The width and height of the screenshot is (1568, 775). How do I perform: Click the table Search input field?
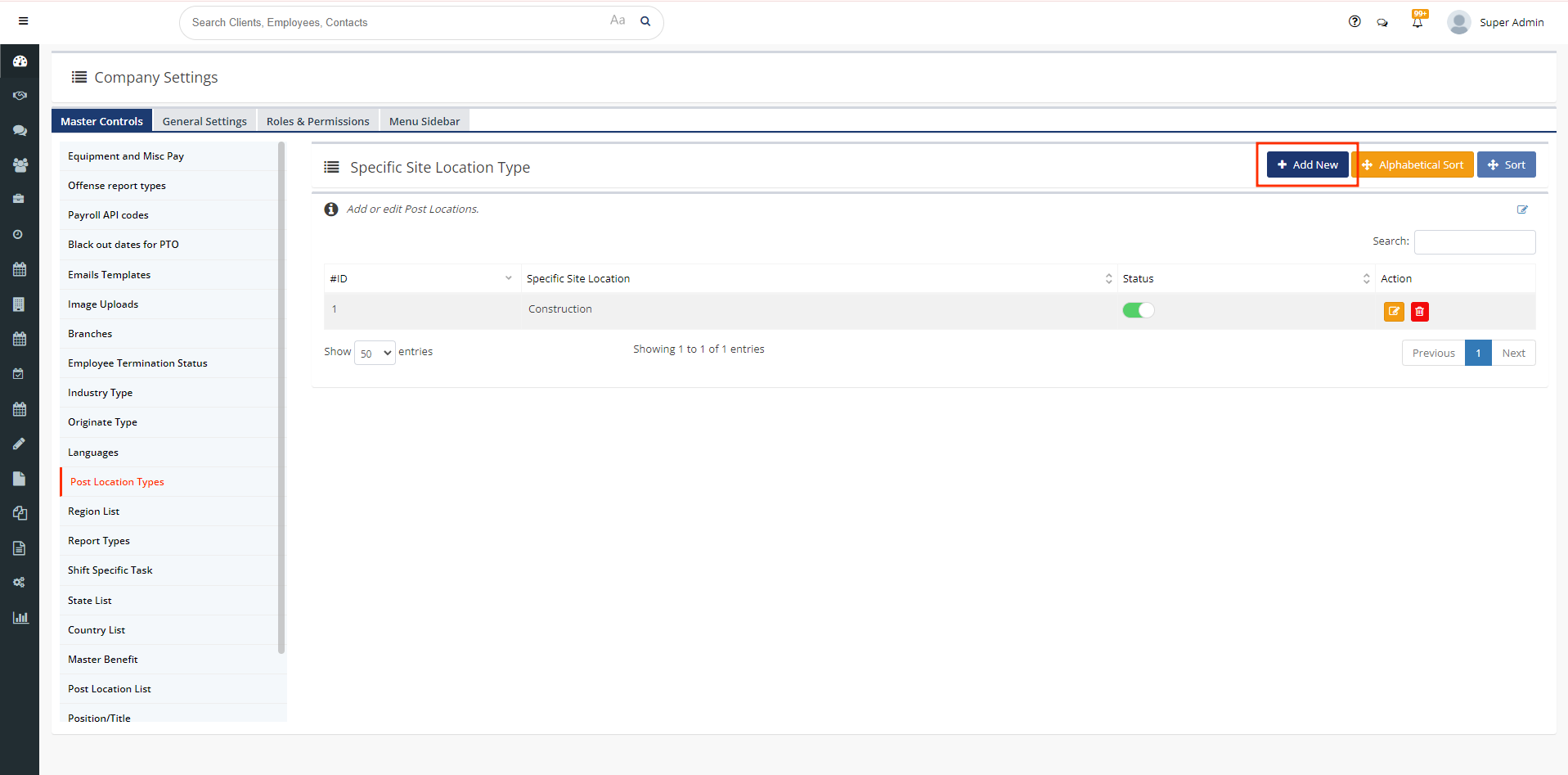coord(1474,242)
